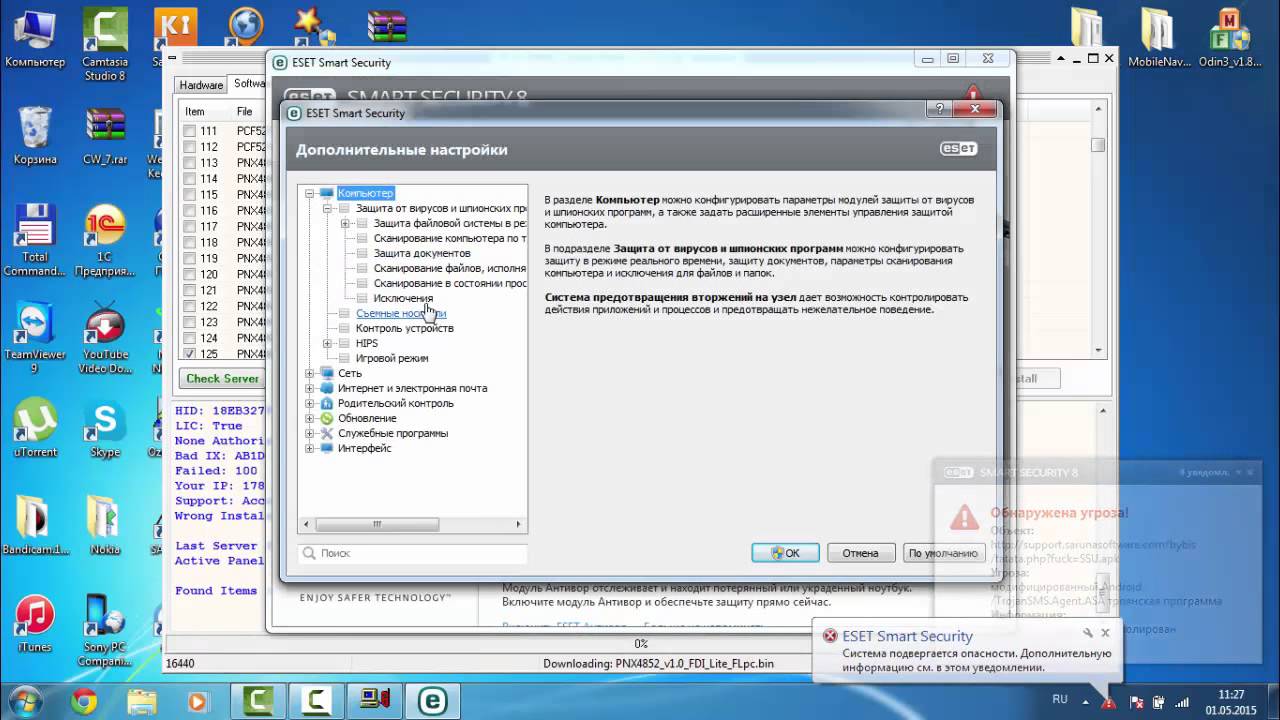Open the Bandicam folder on desktop
The width and height of the screenshot is (1280, 720).
[35, 525]
